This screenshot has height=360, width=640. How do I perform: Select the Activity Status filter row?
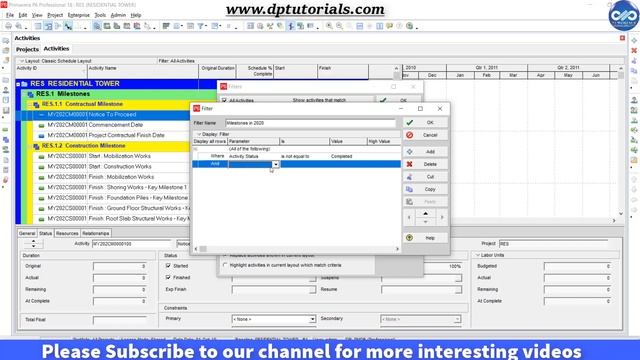pyautogui.click(x=296, y=156)
